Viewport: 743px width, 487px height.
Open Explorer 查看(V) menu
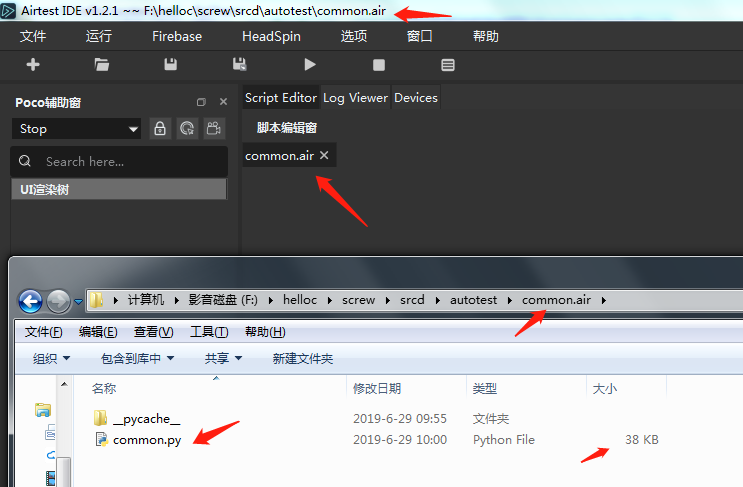point(154,332)
